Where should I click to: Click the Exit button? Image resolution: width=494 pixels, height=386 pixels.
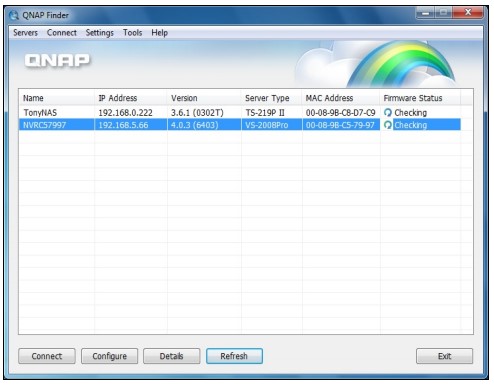(444, 356)
